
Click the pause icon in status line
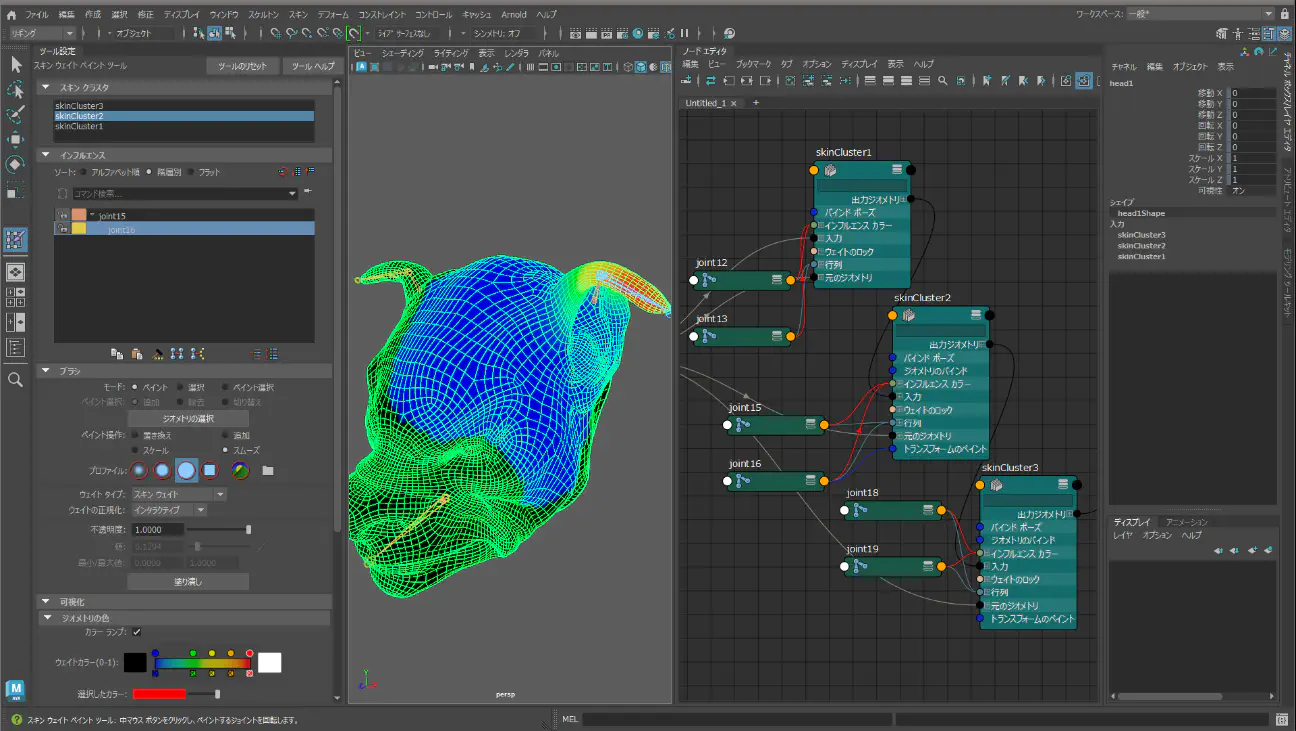point(685,33)
